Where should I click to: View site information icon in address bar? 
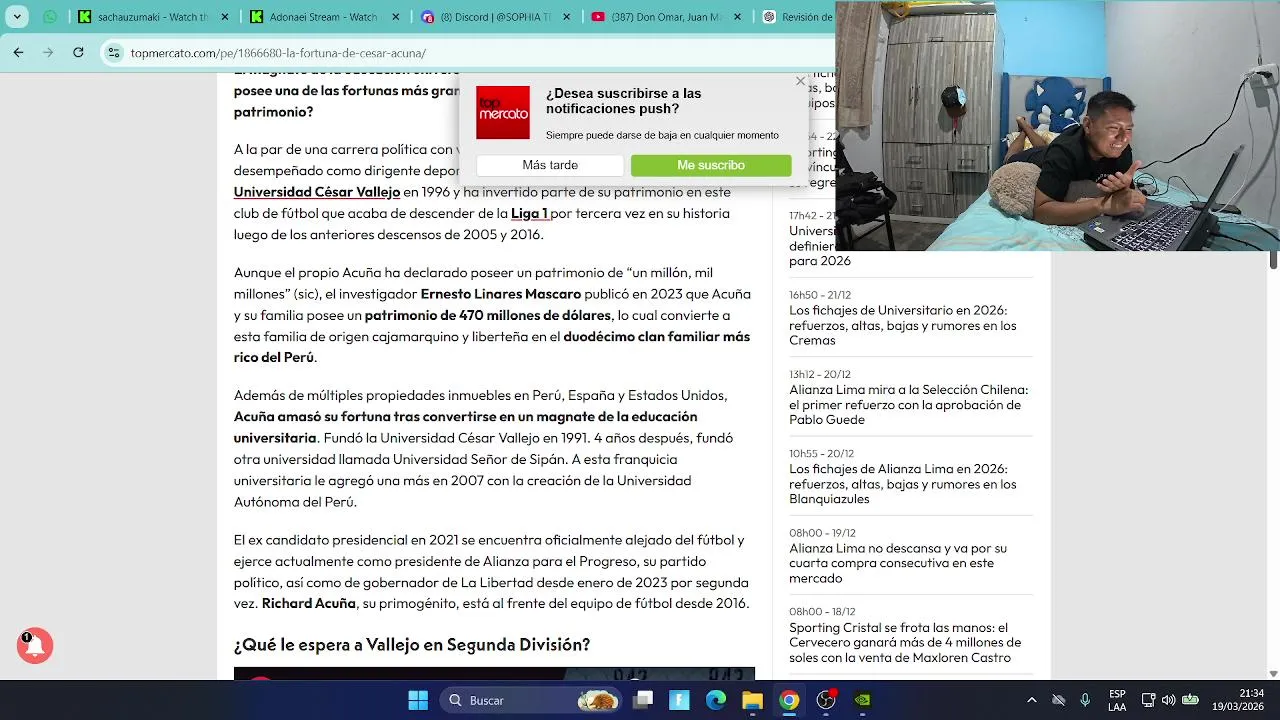(x=114, y=52)
